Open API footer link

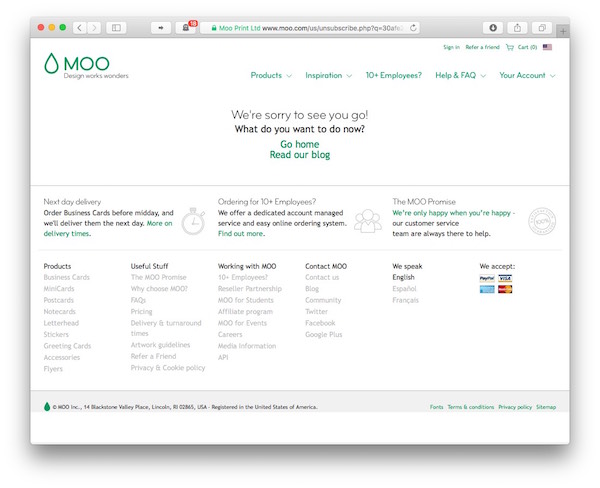pos(223,357)
